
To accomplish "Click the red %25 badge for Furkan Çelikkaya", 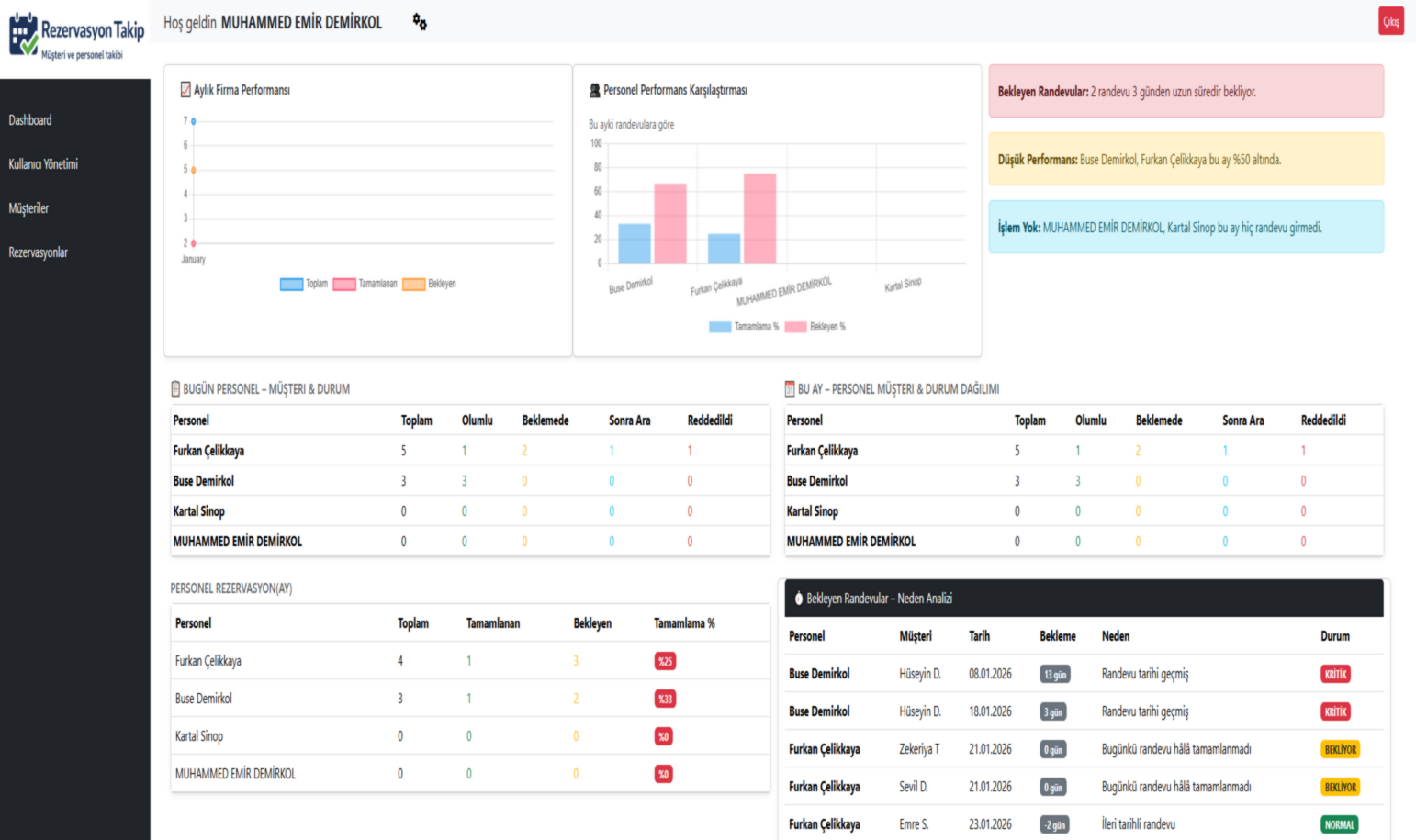I will 665,661.
